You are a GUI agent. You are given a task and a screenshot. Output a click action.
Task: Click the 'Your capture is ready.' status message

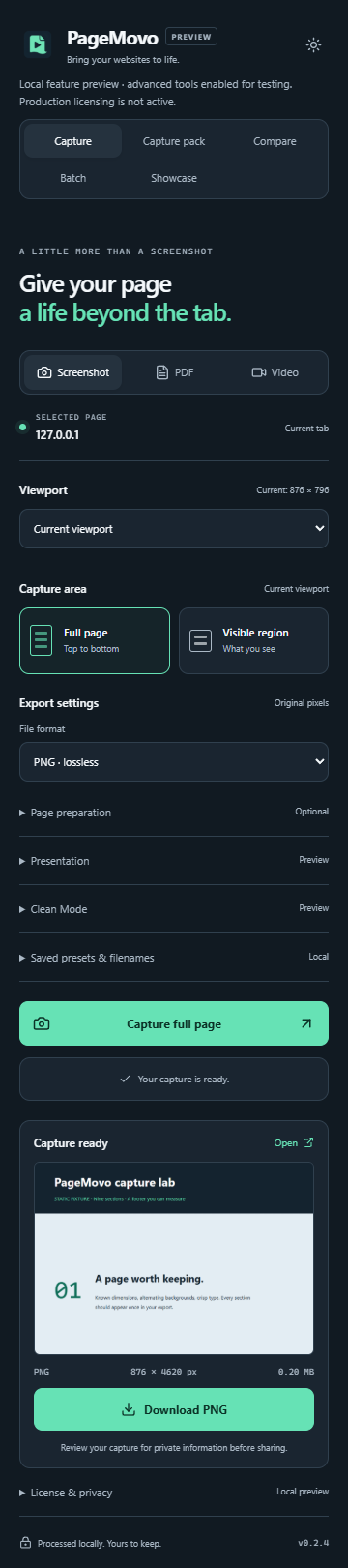point(184,1079)
